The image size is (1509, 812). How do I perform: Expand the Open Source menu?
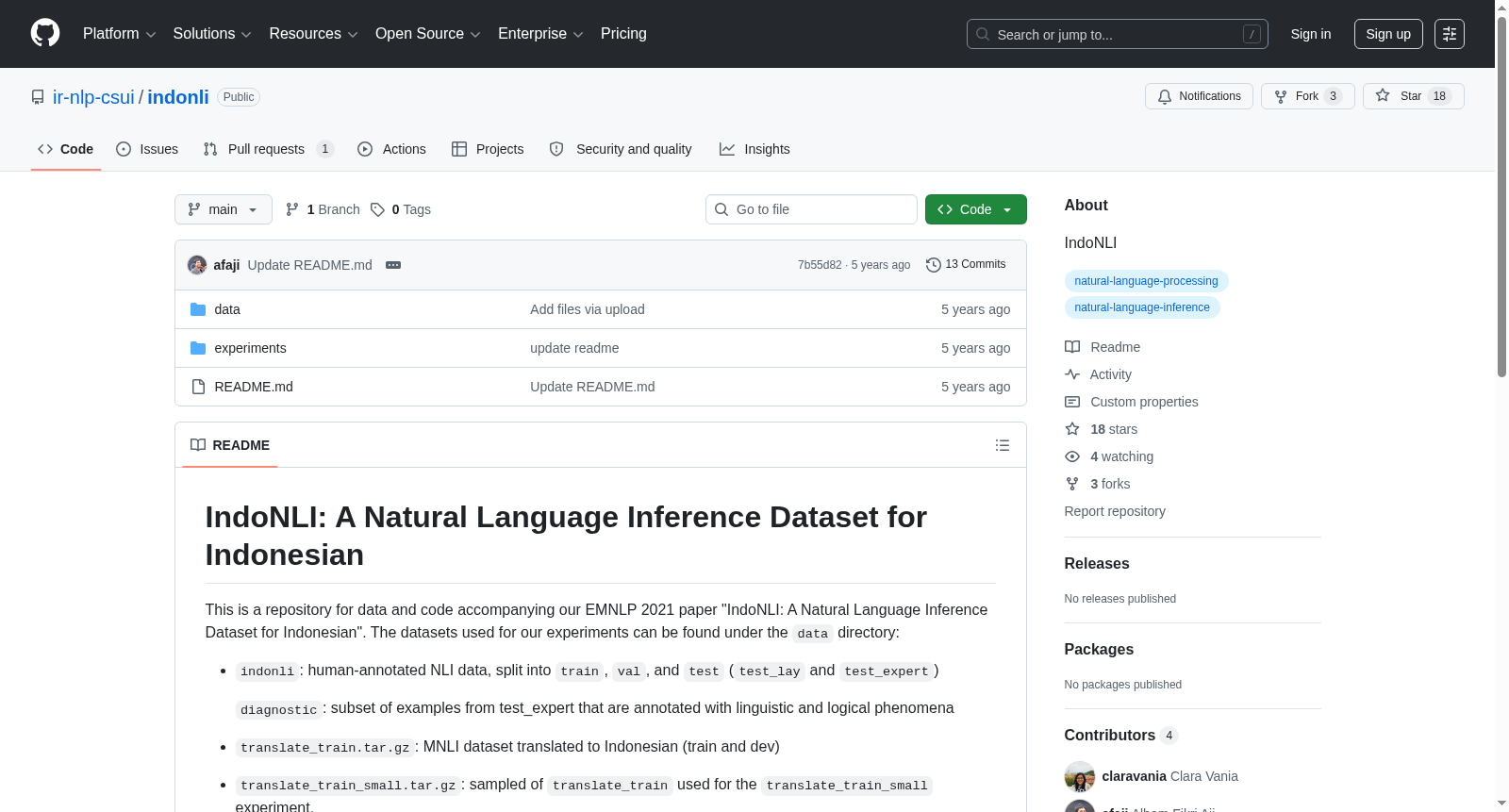point(428,34)
